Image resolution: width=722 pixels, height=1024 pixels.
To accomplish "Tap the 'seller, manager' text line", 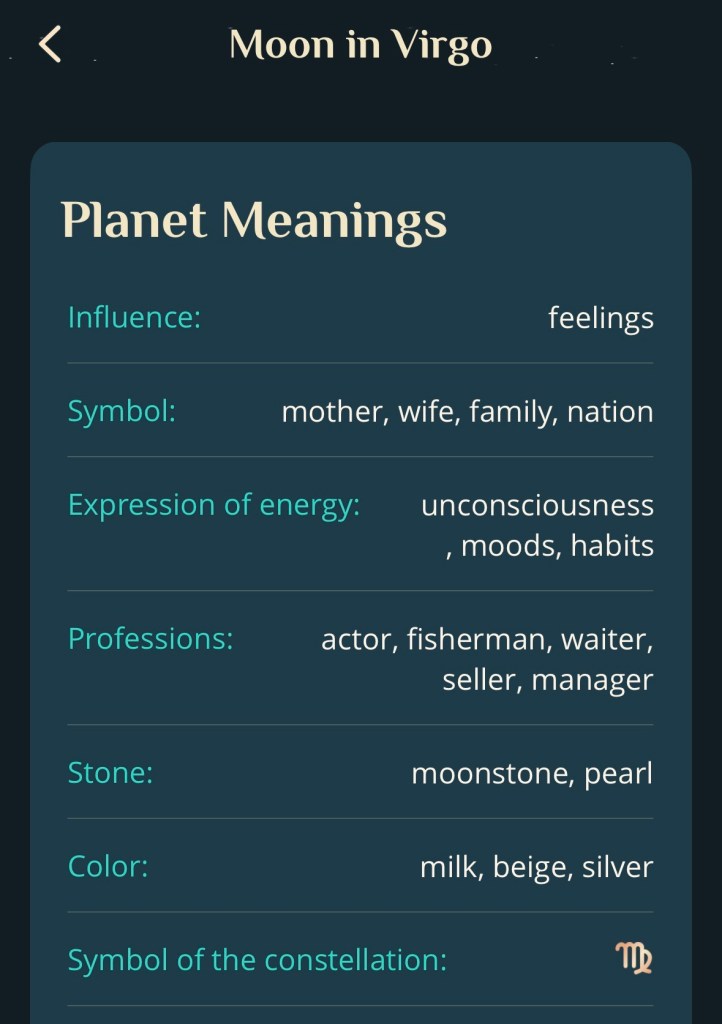I will coord(547,680).
